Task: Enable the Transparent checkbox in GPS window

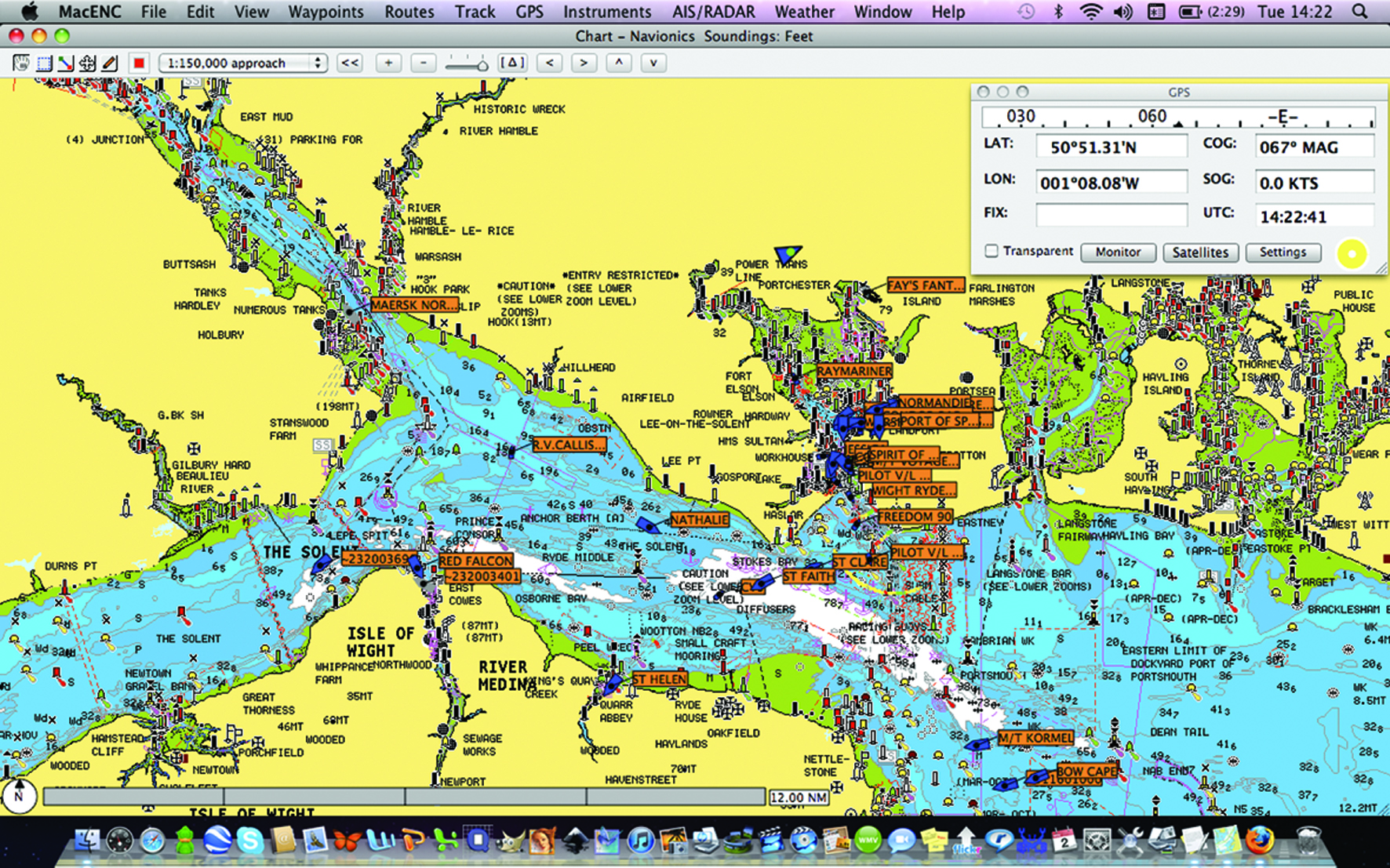Action: (x=992, y=251)
